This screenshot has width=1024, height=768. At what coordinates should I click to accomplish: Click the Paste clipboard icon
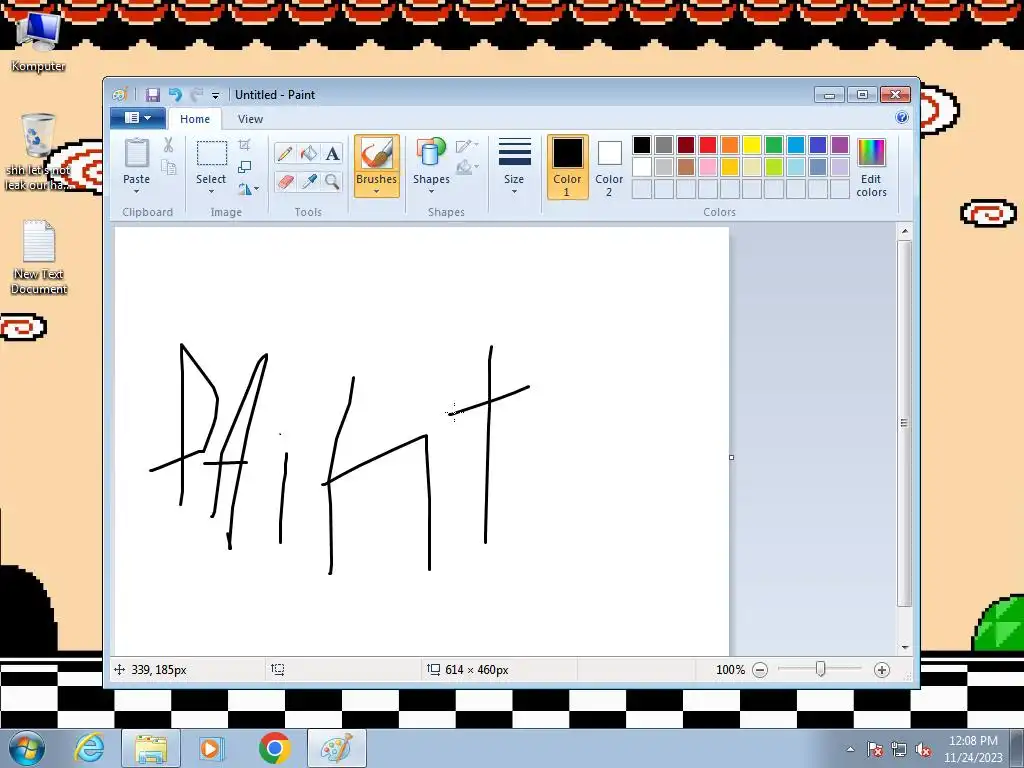(136, 154)
